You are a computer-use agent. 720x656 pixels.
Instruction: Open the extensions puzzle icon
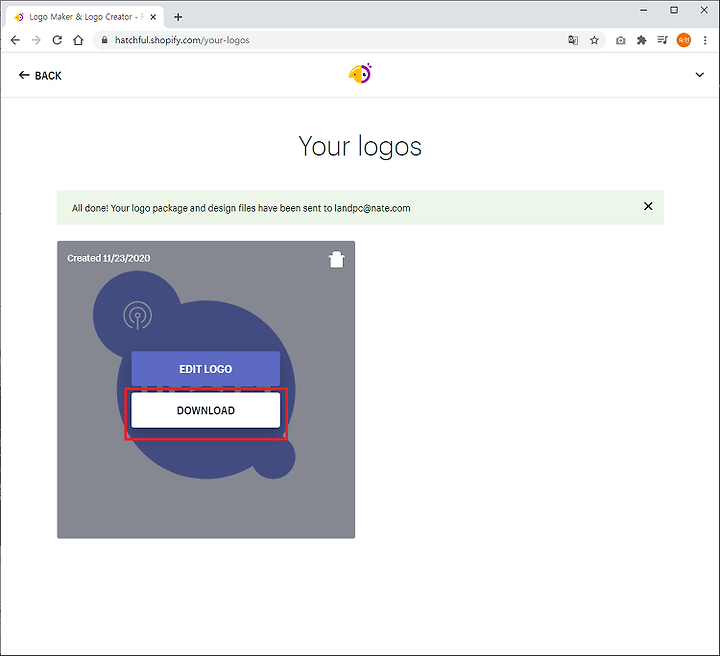tap(641, 40)
